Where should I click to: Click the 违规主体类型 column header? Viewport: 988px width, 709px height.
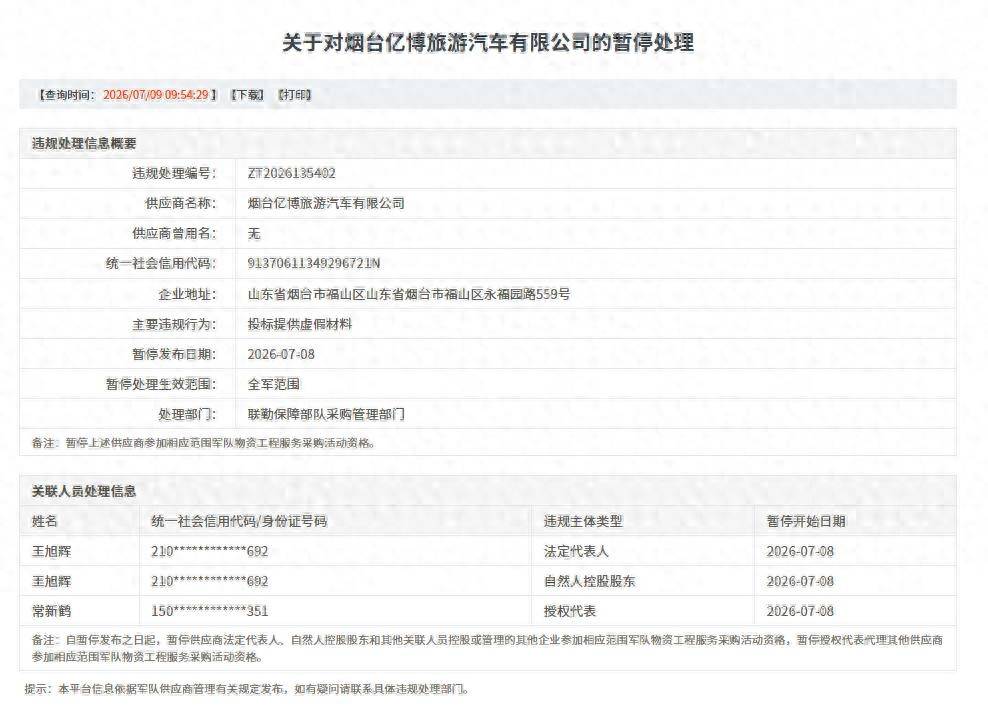583,521
